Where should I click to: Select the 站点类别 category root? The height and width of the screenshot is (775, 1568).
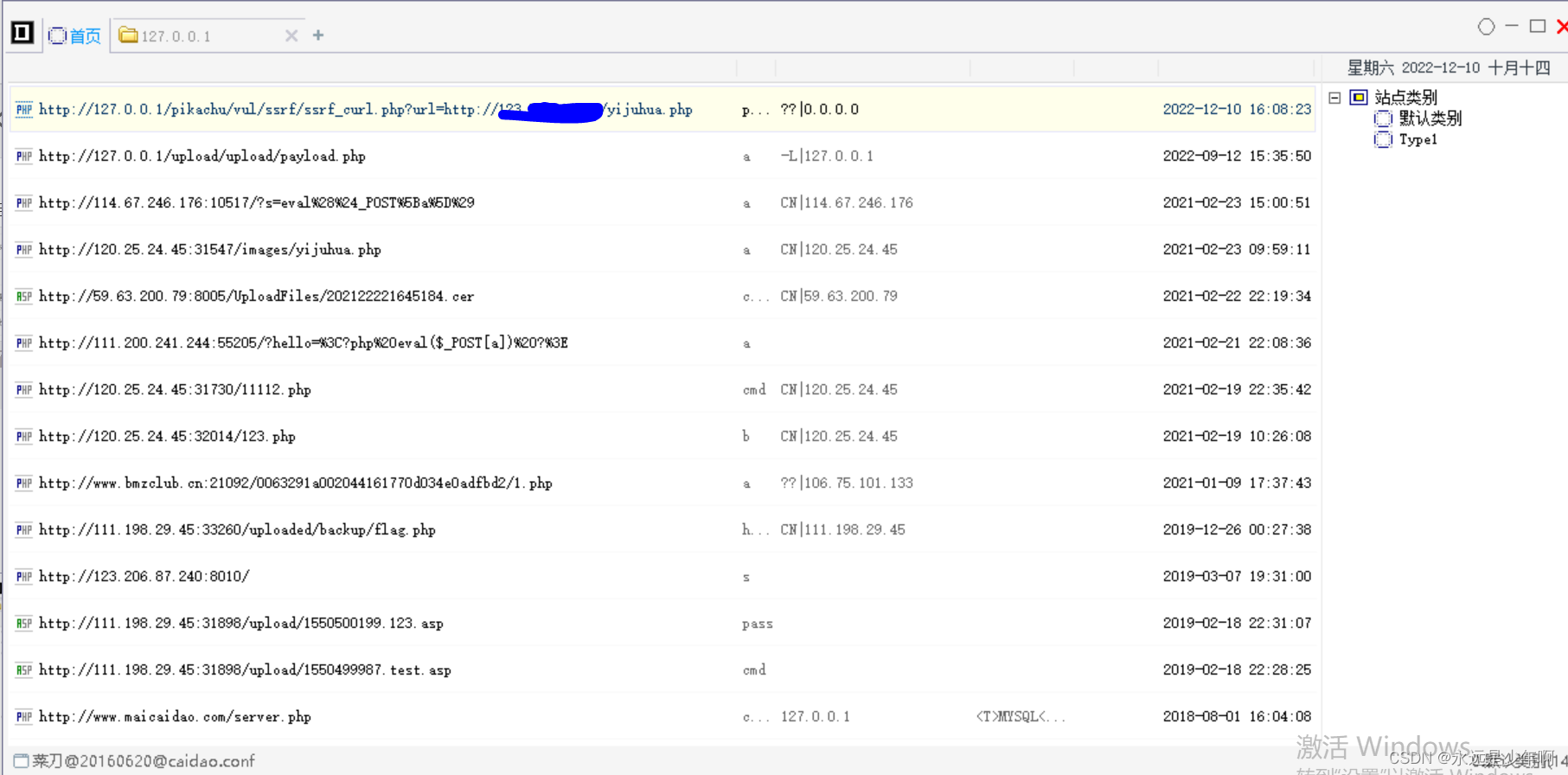[1405, 97]
